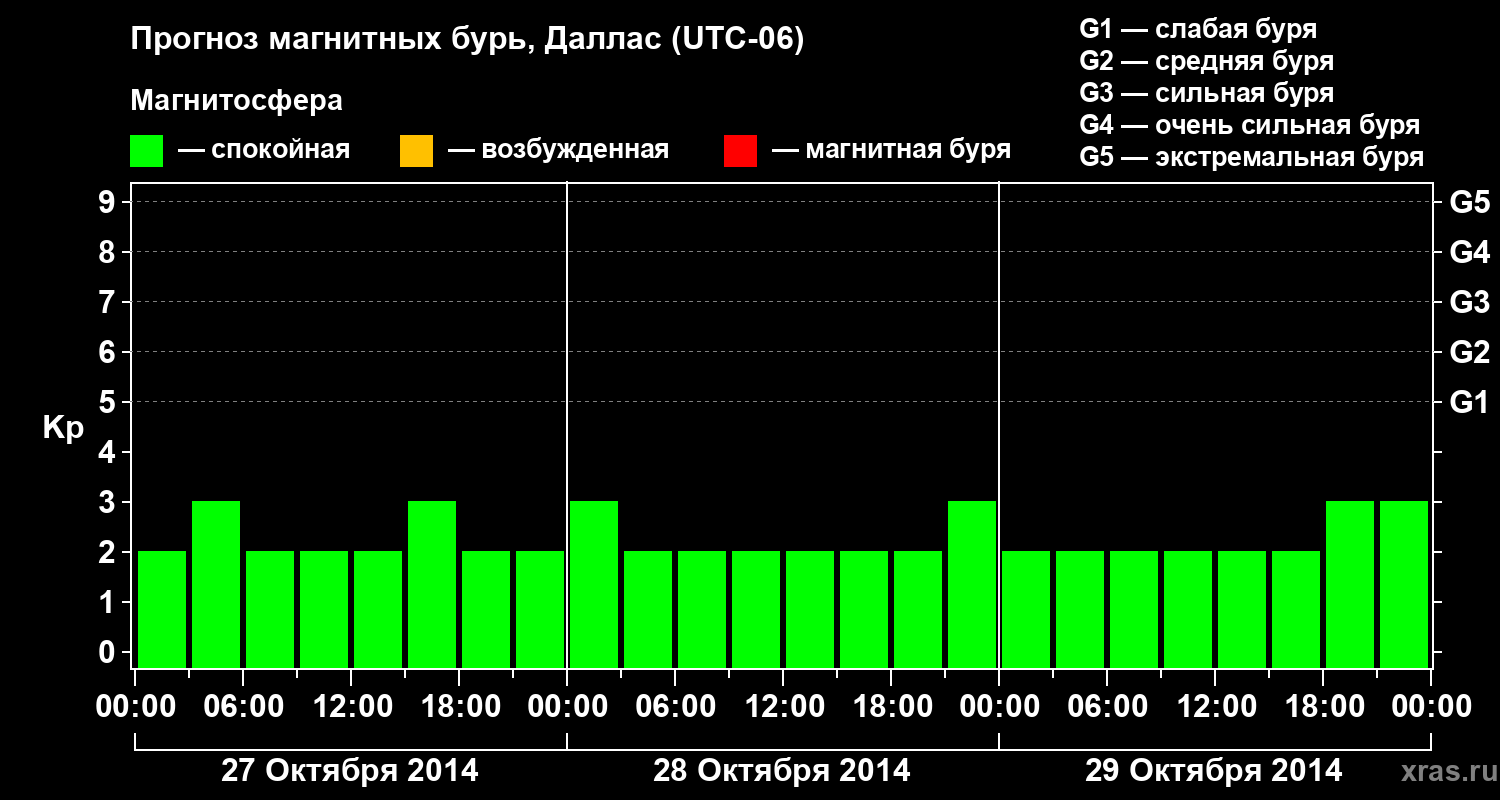
Task: Click the '5' value on the Kp axis
Action: tap(109, 402)
